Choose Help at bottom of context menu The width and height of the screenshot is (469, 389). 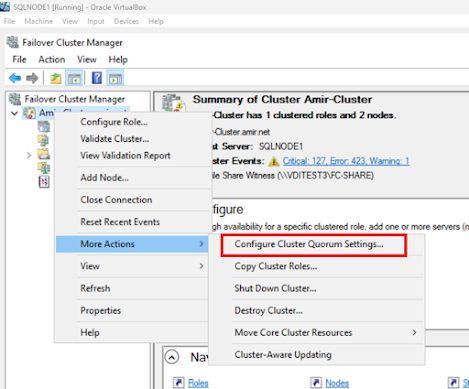click(90, 333)
